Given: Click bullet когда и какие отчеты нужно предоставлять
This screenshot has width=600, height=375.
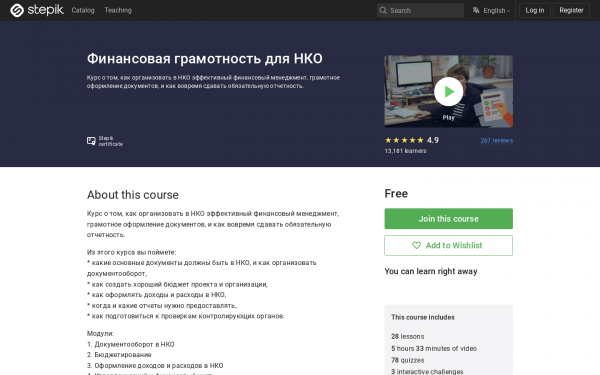Looking at the screenshot, I should pos(162,305).
